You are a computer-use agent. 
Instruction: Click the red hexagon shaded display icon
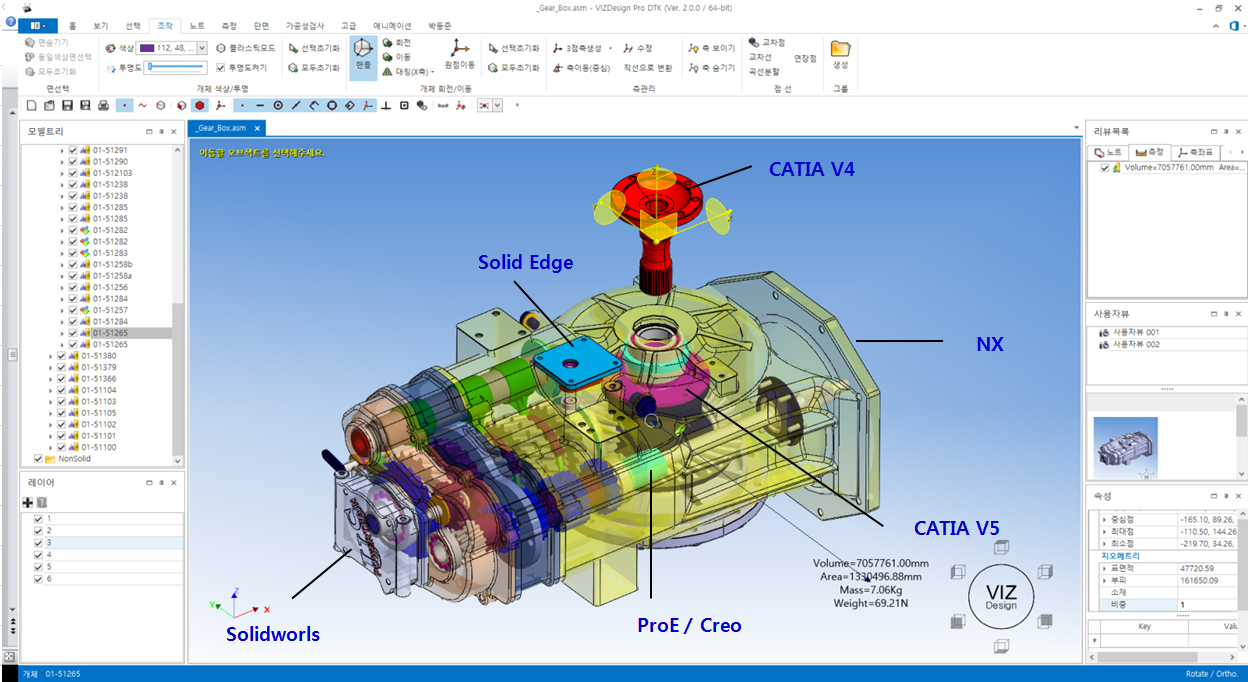click(200, 104)
